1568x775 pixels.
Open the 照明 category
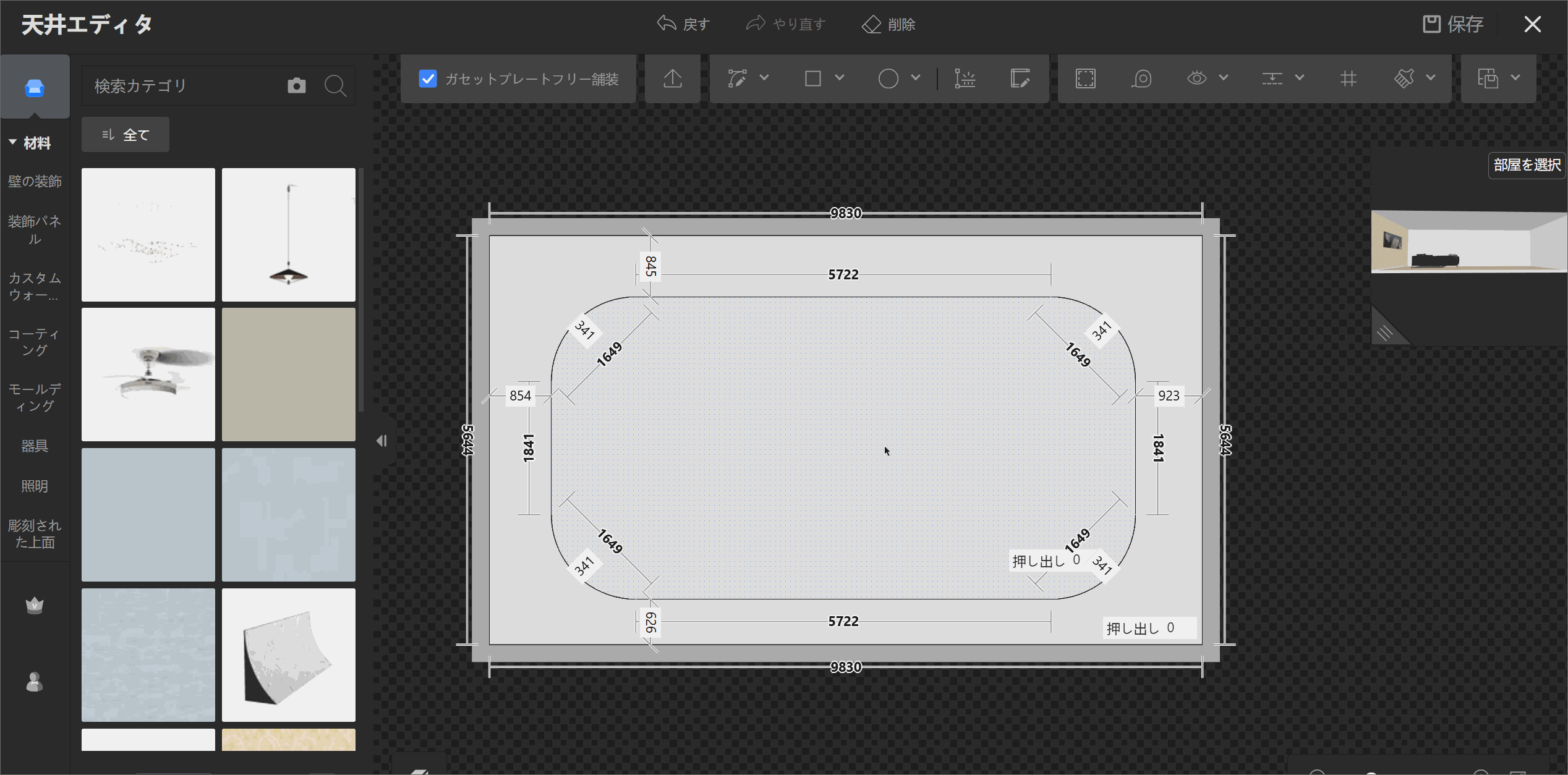[x=35, y=486]
